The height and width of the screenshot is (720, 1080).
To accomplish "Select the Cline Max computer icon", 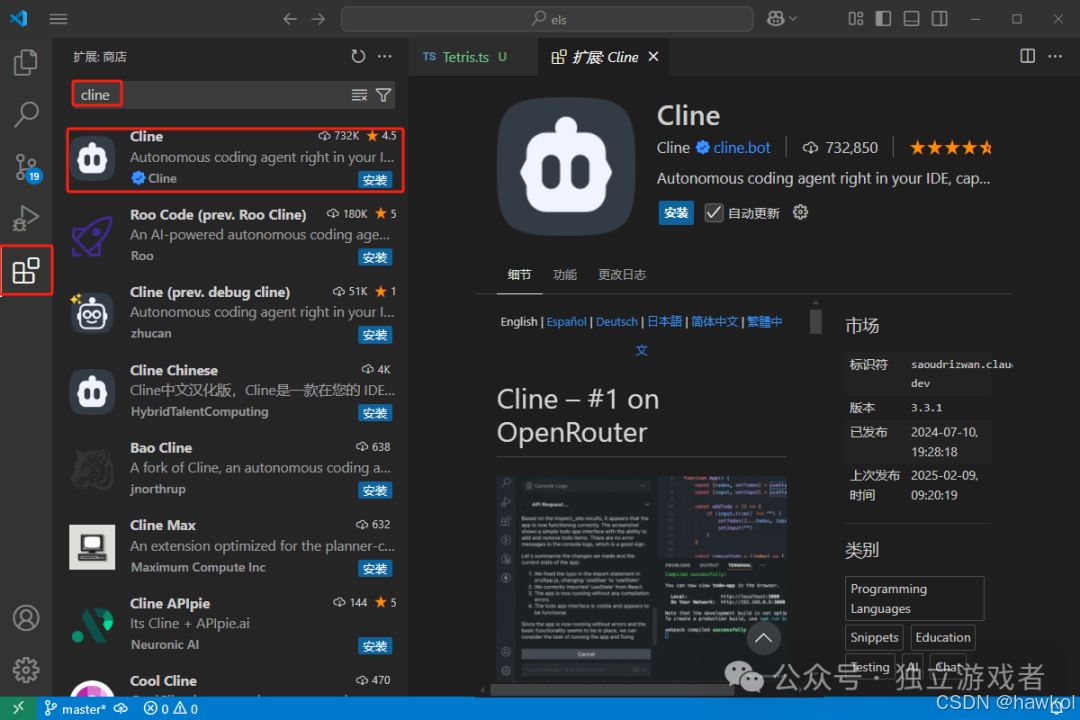I will (92, 547).
